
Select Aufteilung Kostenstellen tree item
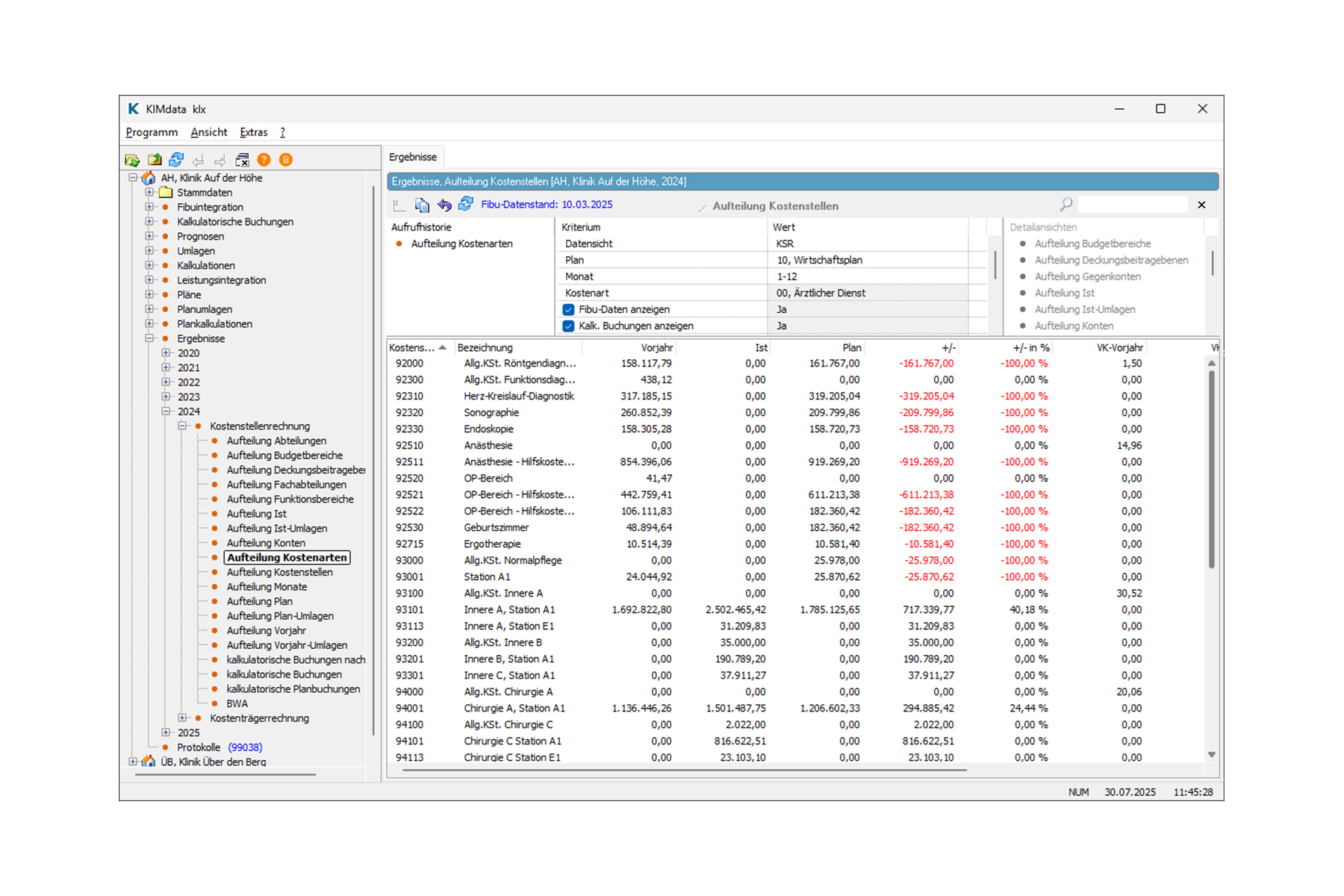[x=280, y=572]
